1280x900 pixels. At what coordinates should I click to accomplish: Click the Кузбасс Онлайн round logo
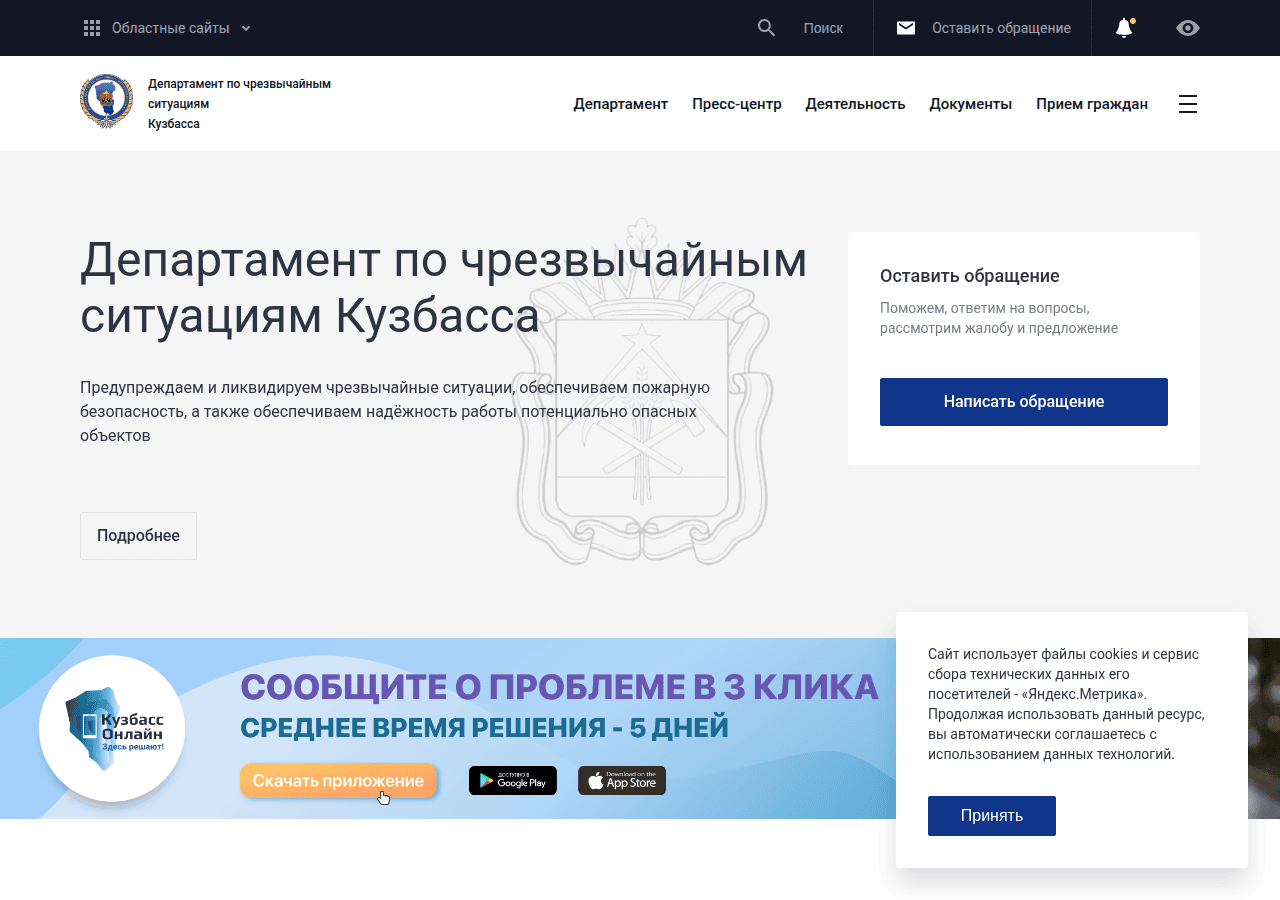tap(112, 728)
